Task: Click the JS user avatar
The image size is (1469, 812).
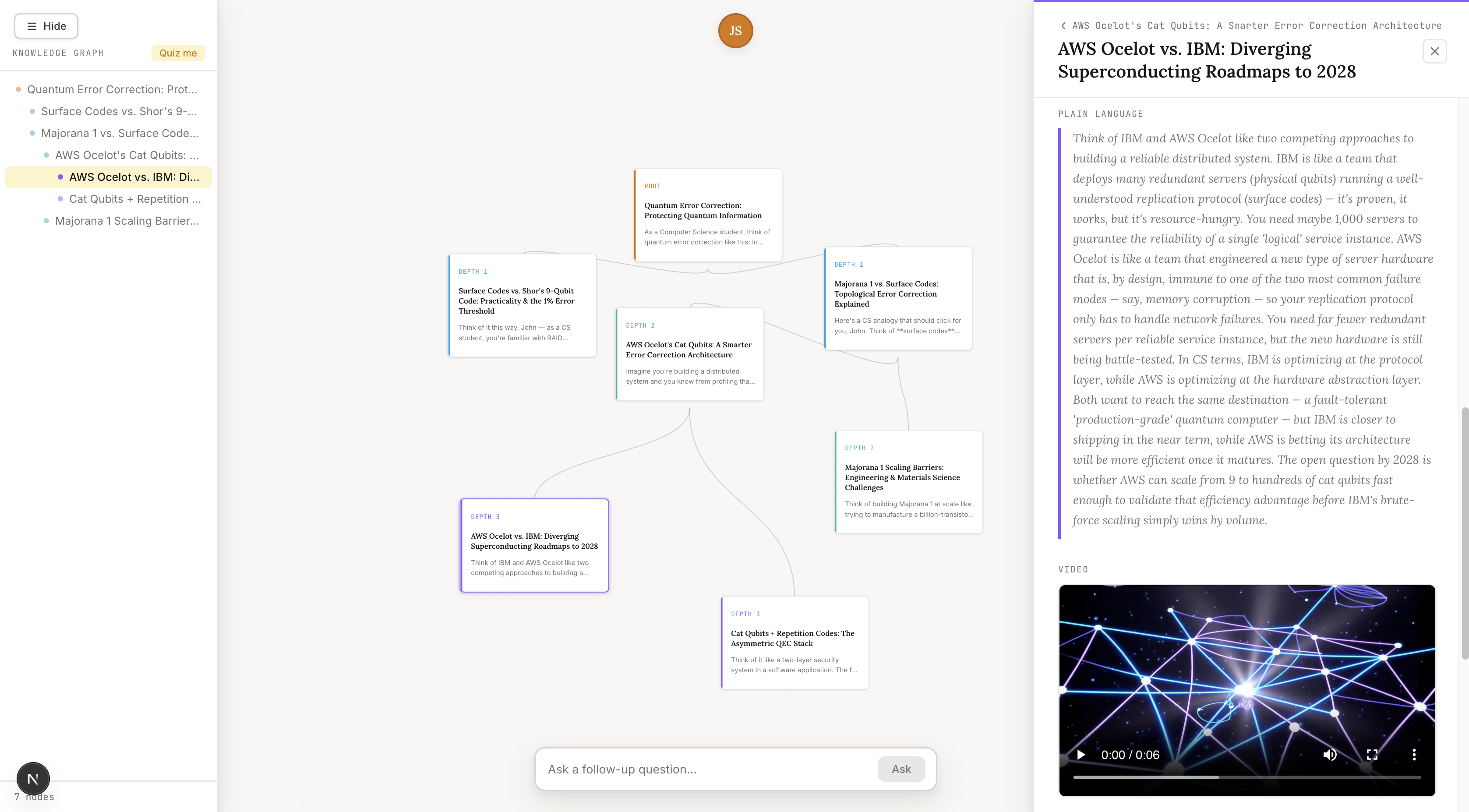Action: click(735, 31)
